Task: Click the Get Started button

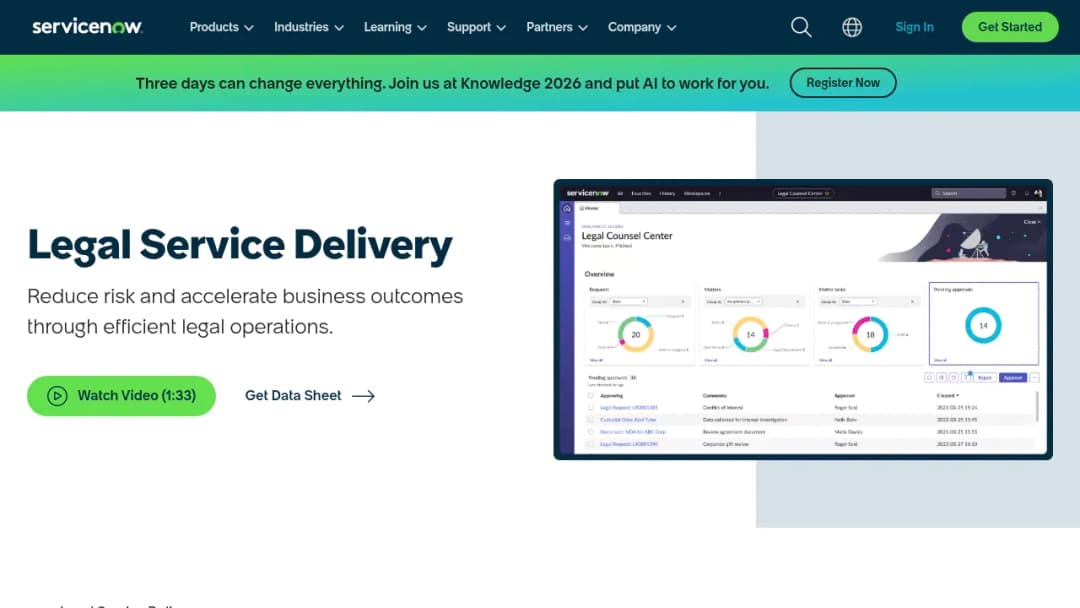Action: [x=1010, y=27]
